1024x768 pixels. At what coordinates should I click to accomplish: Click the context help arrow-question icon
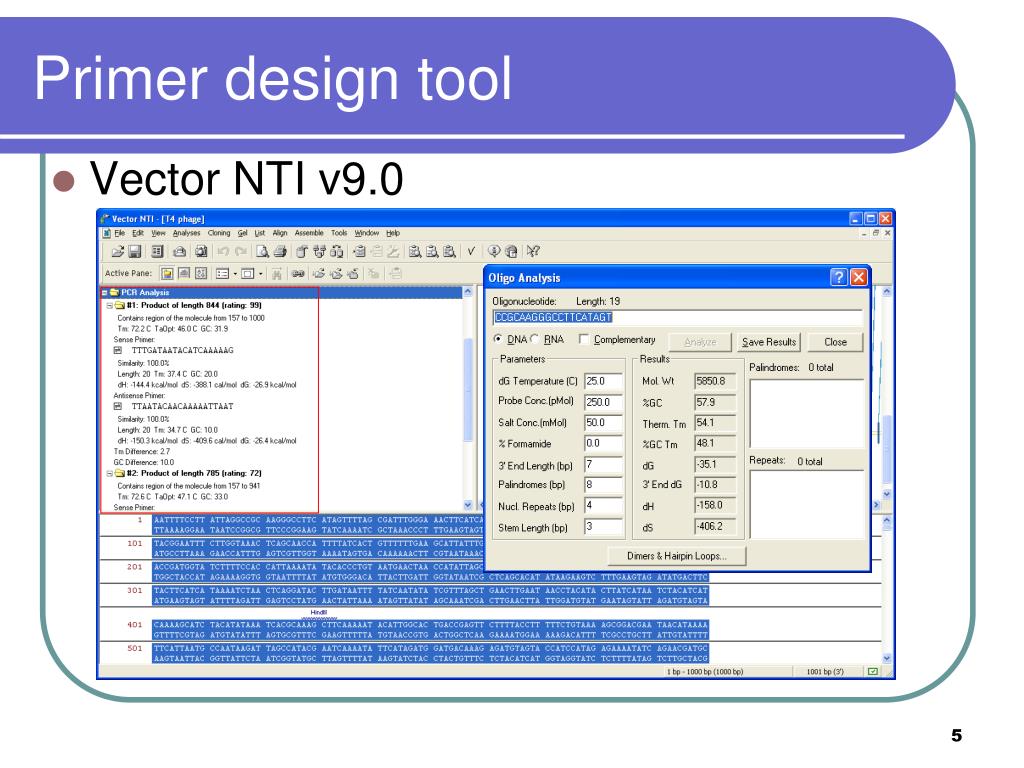point(533,251)
